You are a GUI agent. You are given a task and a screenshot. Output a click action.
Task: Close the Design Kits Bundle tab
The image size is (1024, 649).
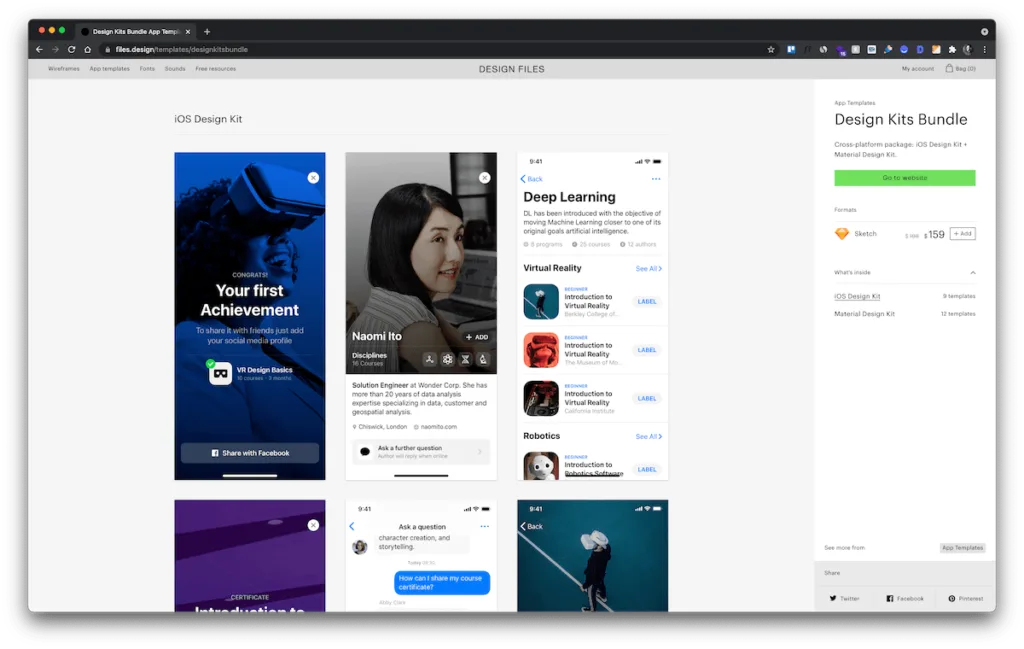(188, 31)
